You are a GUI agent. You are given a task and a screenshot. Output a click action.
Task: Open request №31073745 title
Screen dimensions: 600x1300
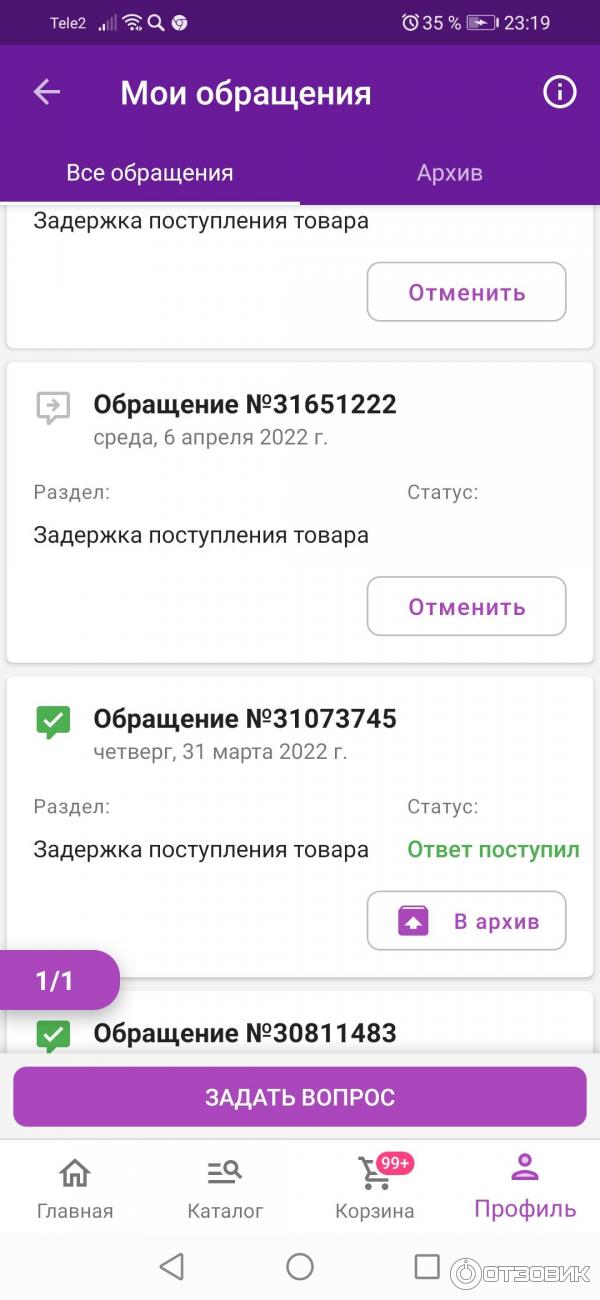point(245,718)
